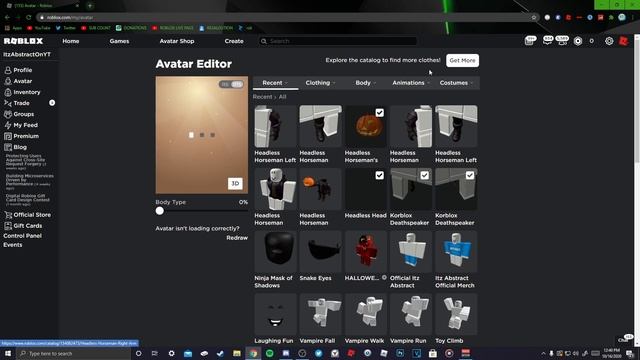This screenshot has height=360, width=640.
Task: Open Blog in the left sidebar
Action: (x=16, y=147)
